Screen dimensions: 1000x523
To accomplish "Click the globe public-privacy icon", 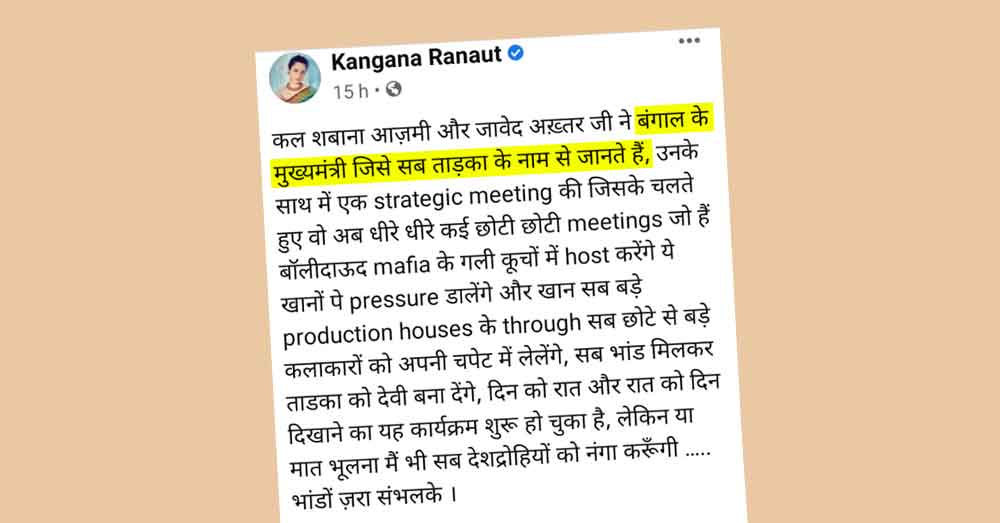I will click(x=393, y=89).
